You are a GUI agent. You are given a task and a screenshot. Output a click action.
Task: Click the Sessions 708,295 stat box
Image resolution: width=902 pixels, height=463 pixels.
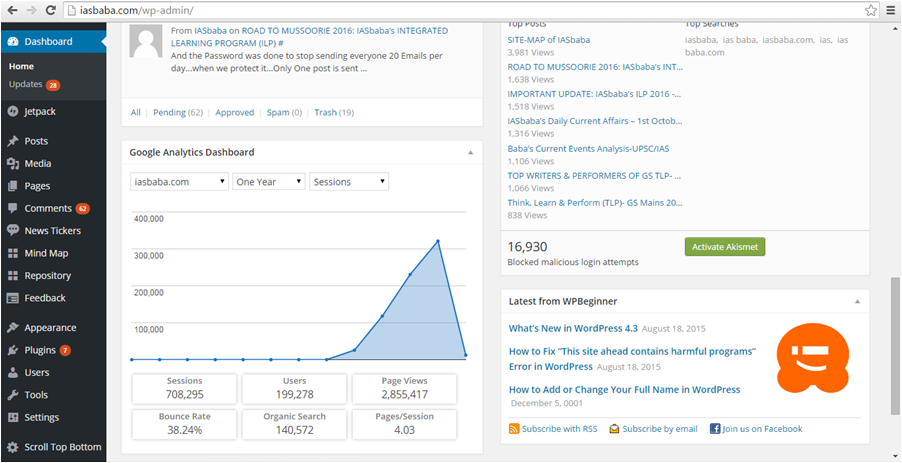point(185,389)
